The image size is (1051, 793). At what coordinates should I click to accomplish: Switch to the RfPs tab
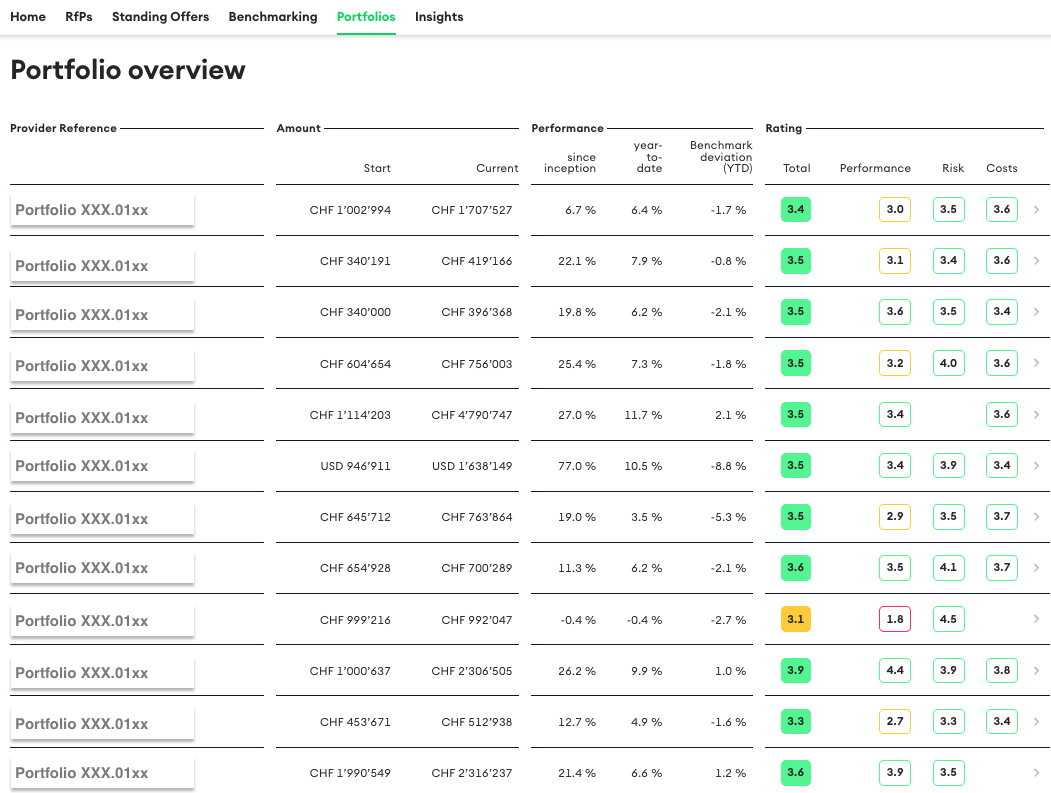[x=79, y=17]
